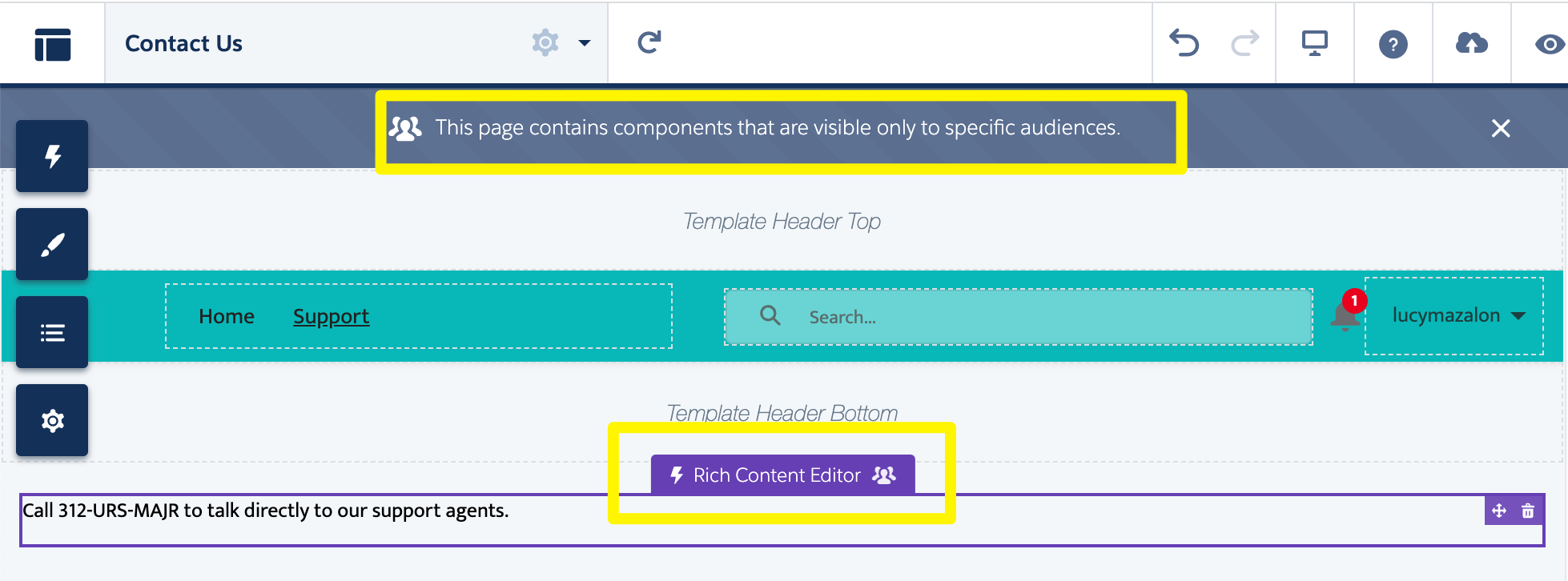1568x581 pixels.
Task: Click the Experience Builder menu icon
Action: click(x=53, y=44)
